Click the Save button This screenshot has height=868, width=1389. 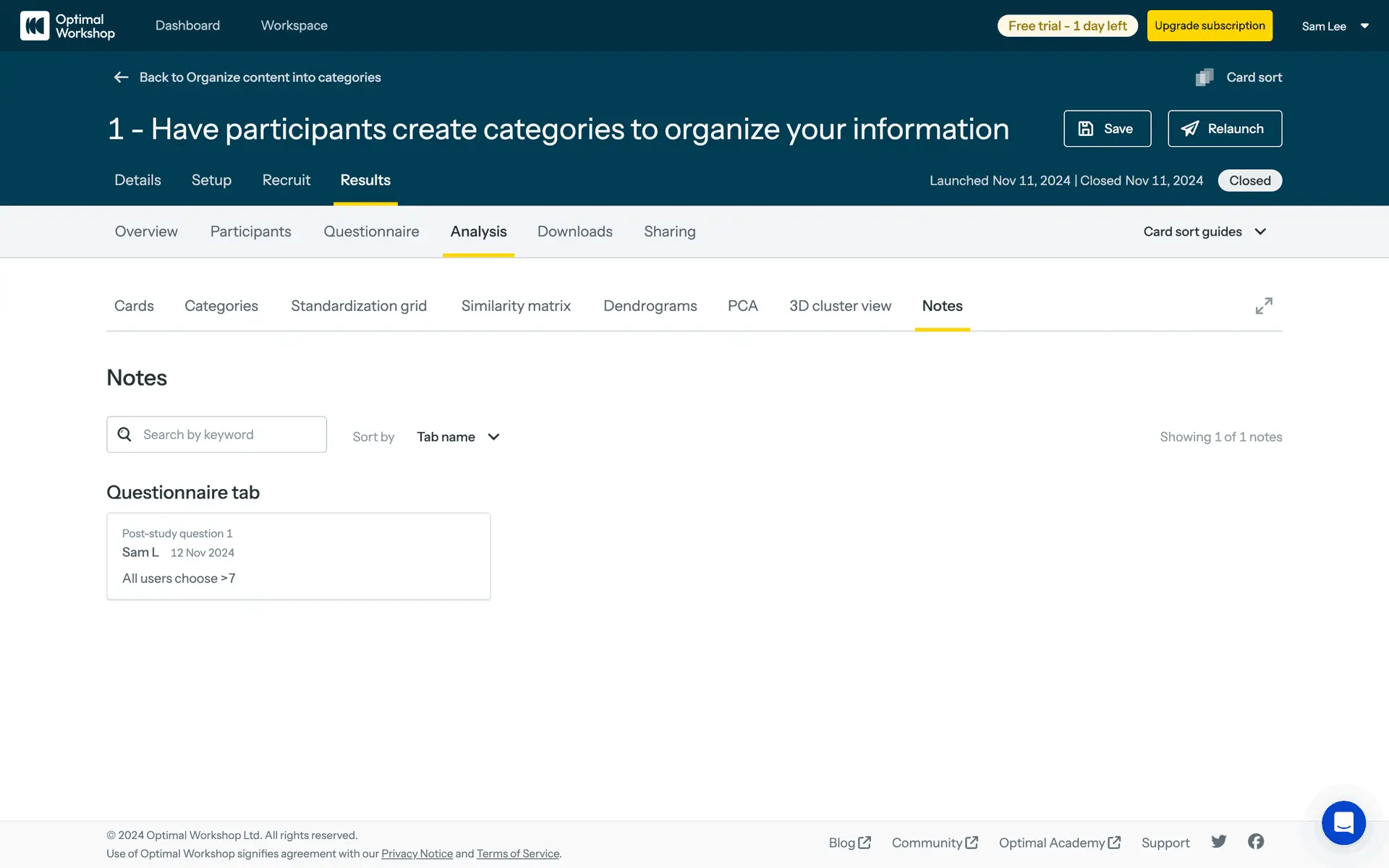1107,129
